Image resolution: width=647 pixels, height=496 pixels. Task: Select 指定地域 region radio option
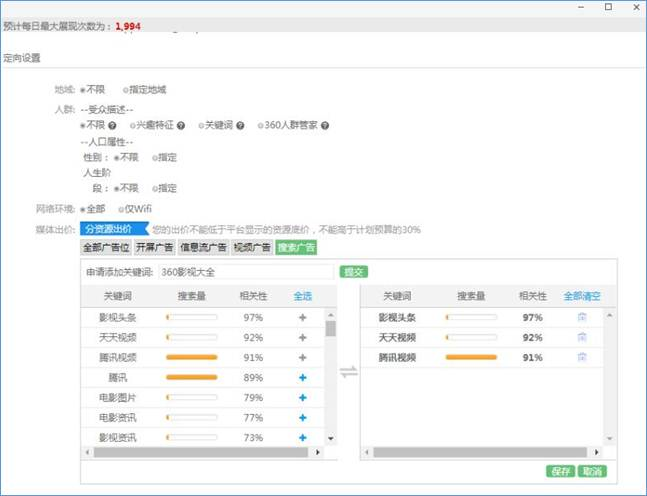pos(126,89)
